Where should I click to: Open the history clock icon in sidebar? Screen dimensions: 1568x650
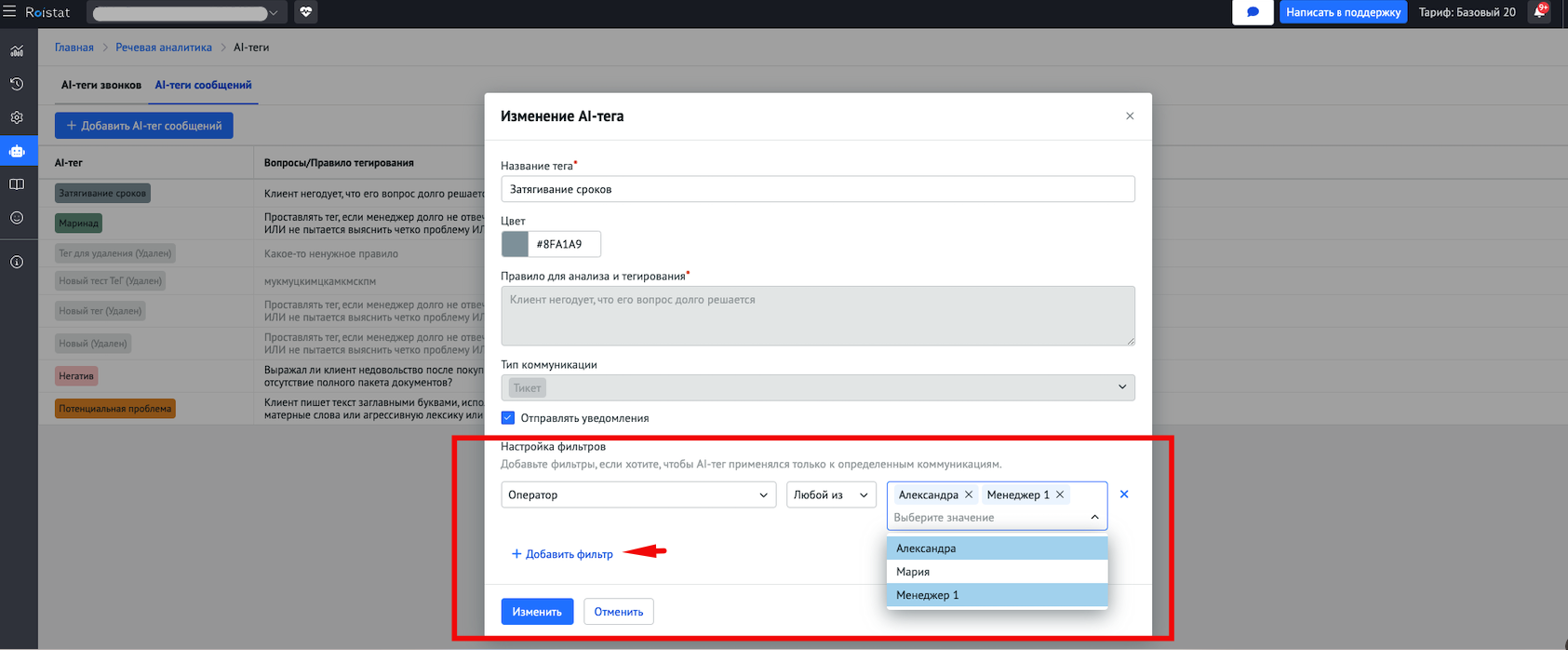tap(17, 84)
